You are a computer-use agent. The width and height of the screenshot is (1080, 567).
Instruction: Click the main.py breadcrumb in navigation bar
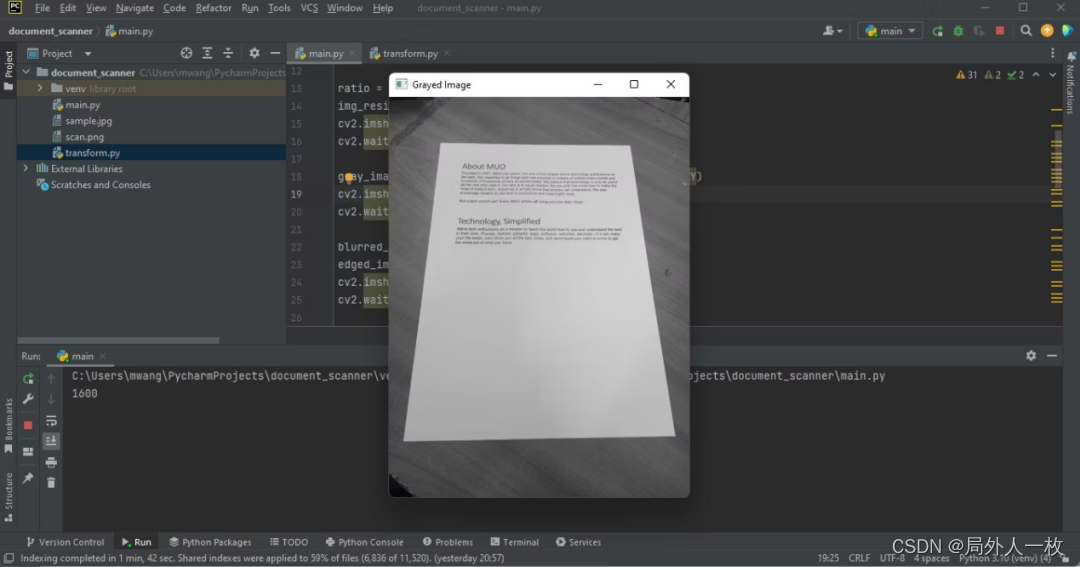[x=129, y=31]
